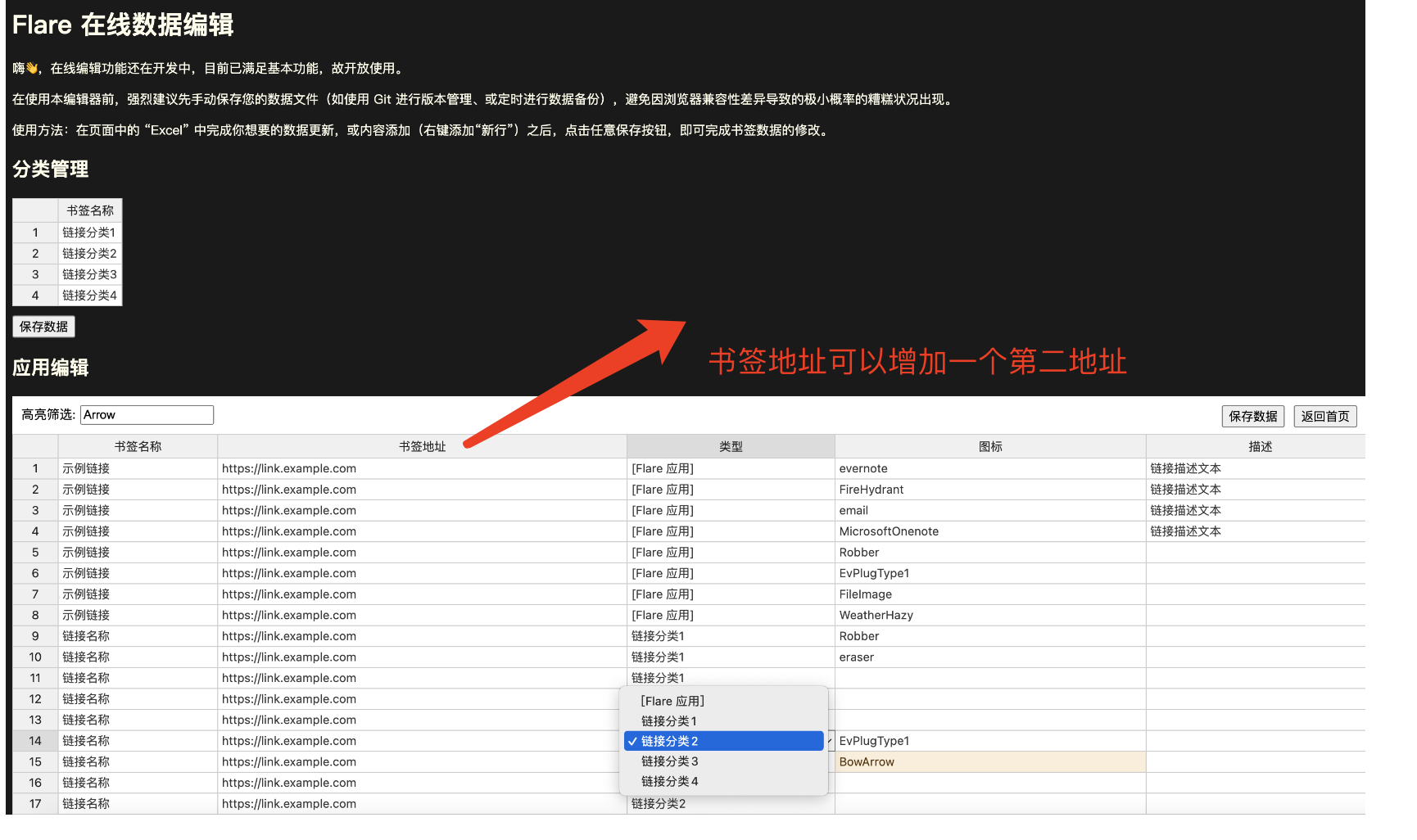1417x840 pixels.
Task: Click the 图标 column header
Action: pyautogui.click(x=990, y=446)
